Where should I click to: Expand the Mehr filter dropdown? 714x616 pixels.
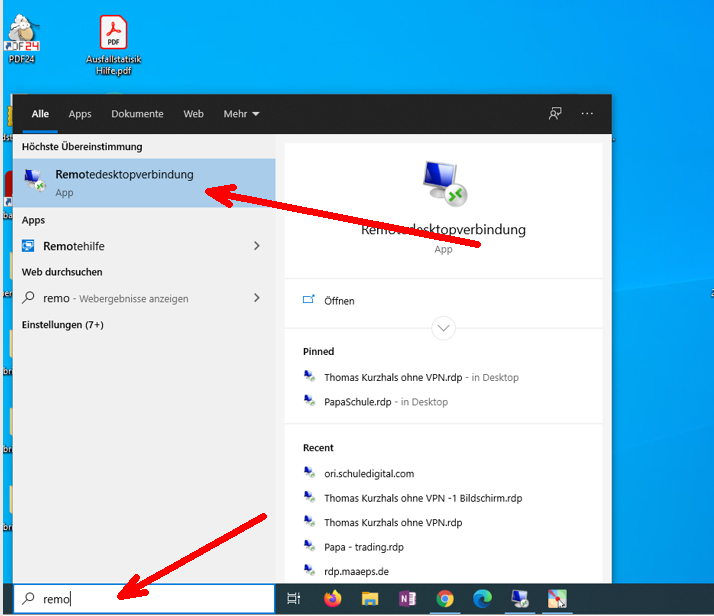(241, 114)
